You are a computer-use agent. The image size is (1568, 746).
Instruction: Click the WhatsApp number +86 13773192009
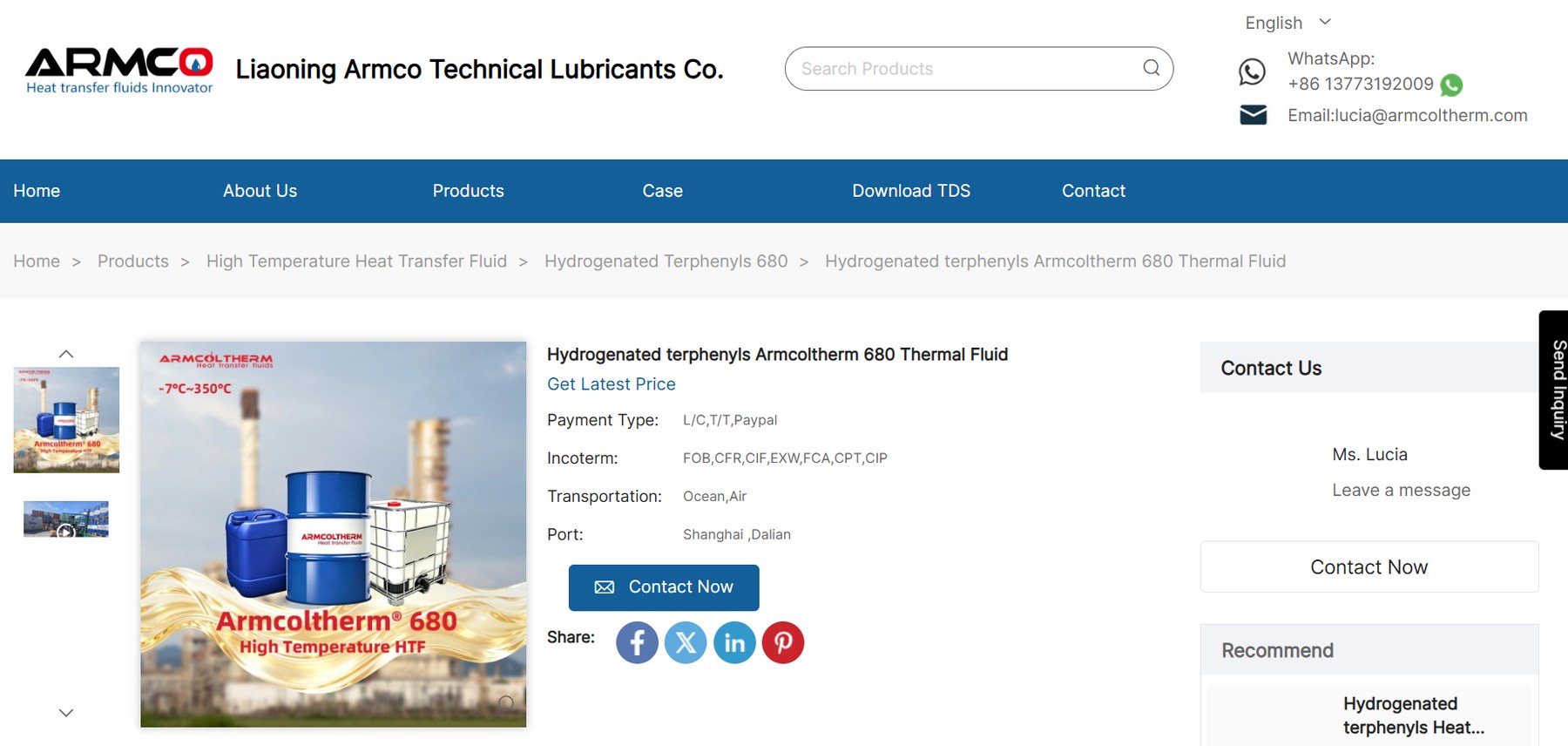point(1361,84)
